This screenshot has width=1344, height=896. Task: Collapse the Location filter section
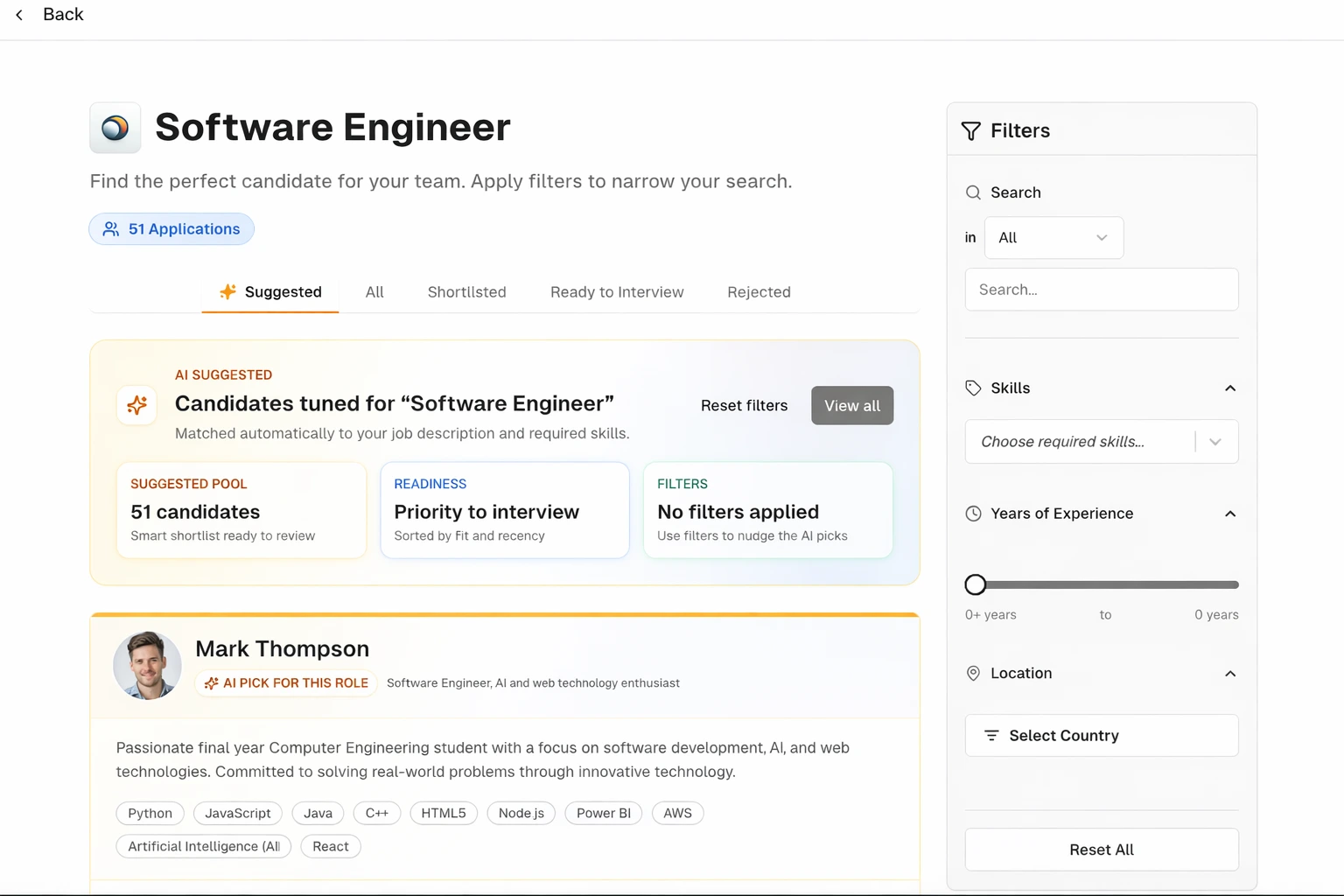[x=1230, y=674]
